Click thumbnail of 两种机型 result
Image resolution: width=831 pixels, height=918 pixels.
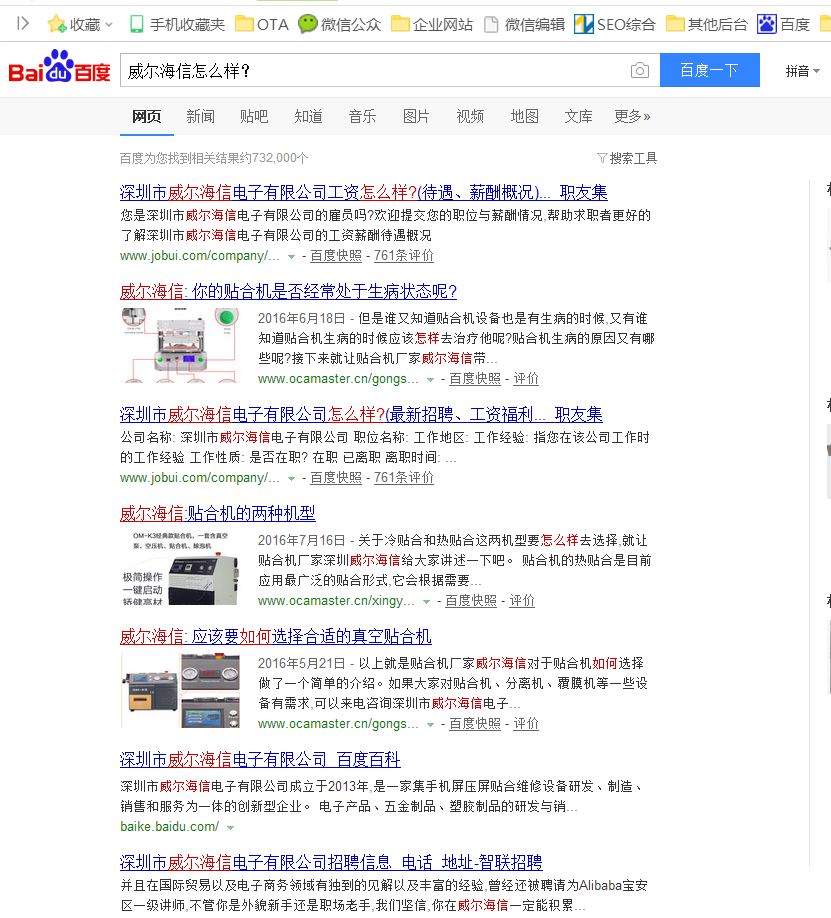pyautogui.click(x=180, y=567)
